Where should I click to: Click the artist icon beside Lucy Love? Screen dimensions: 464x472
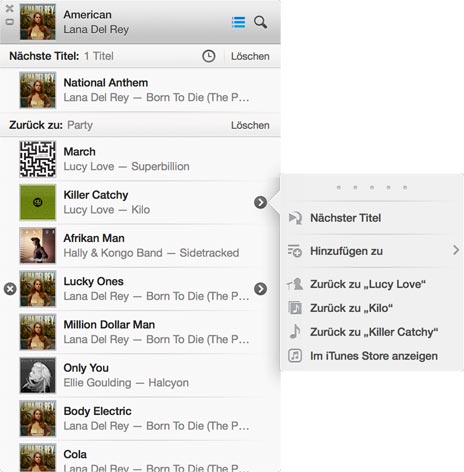[x=295, y=284]
